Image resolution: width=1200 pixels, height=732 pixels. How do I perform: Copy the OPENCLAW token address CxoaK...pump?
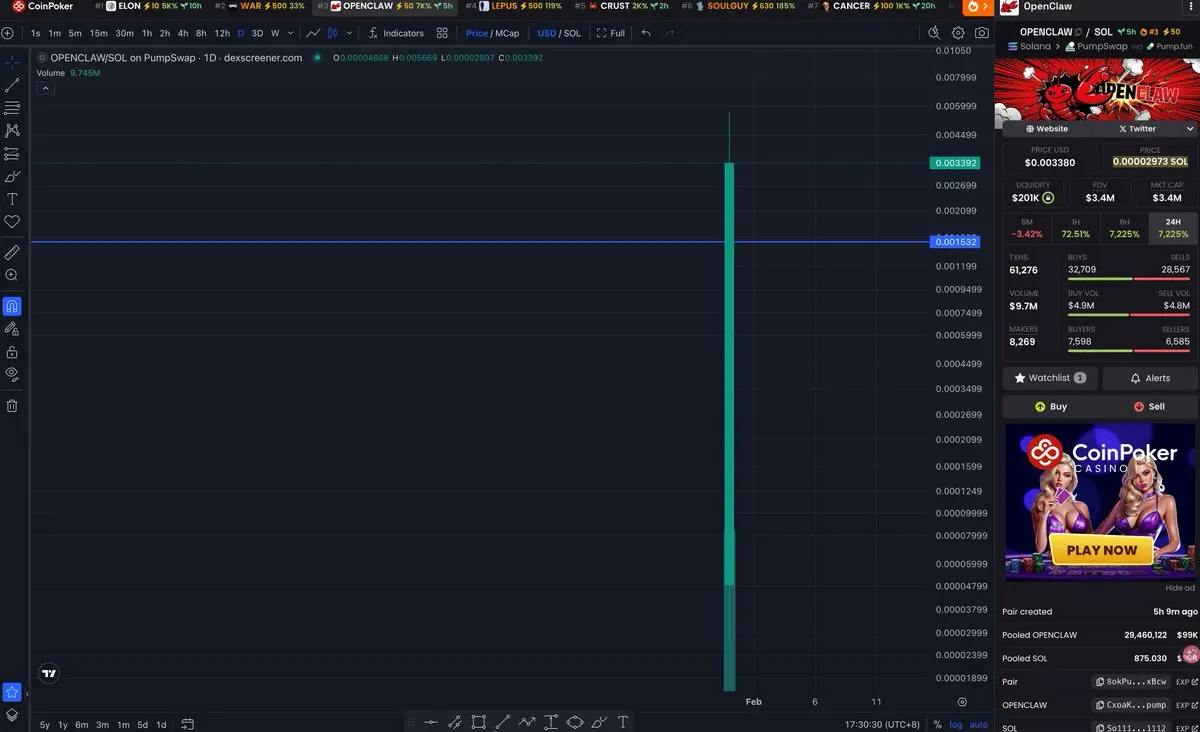(x=1130, y=705)
